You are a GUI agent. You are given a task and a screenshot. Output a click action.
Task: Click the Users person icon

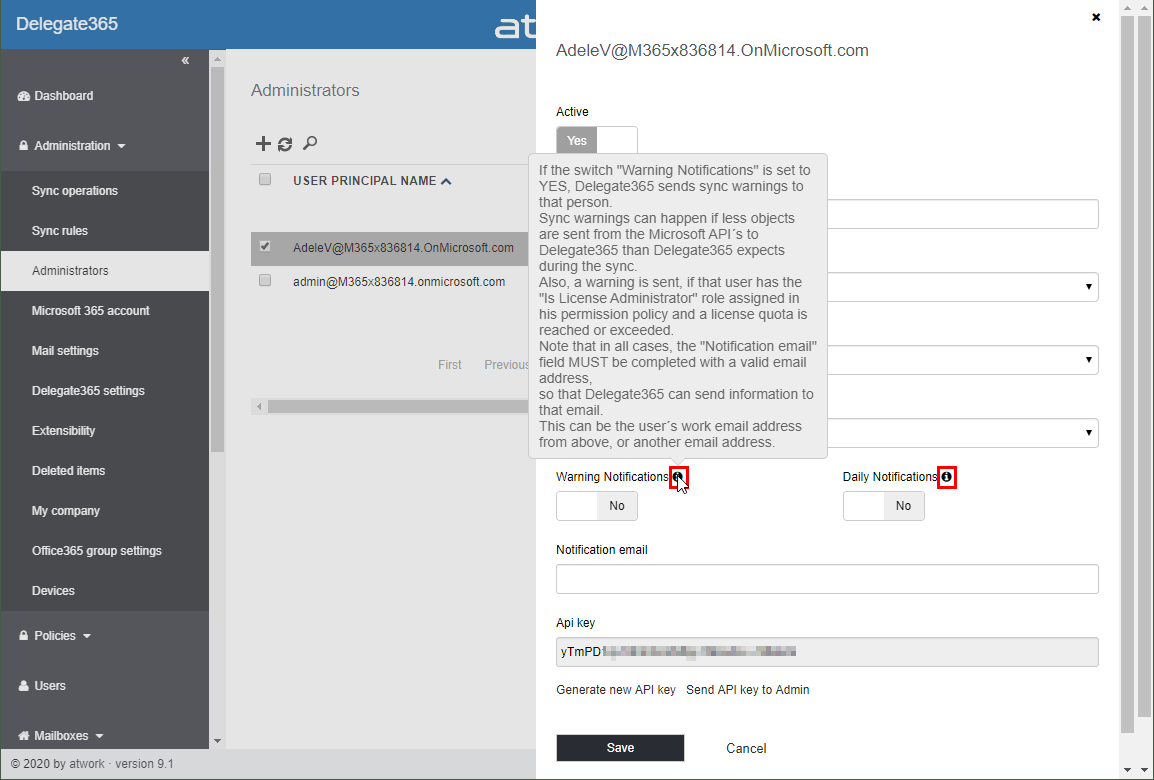[x=24, y=686]
